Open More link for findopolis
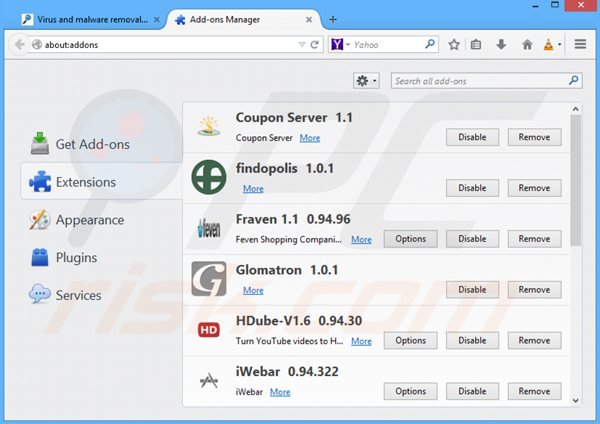 [x=253, y=189]
